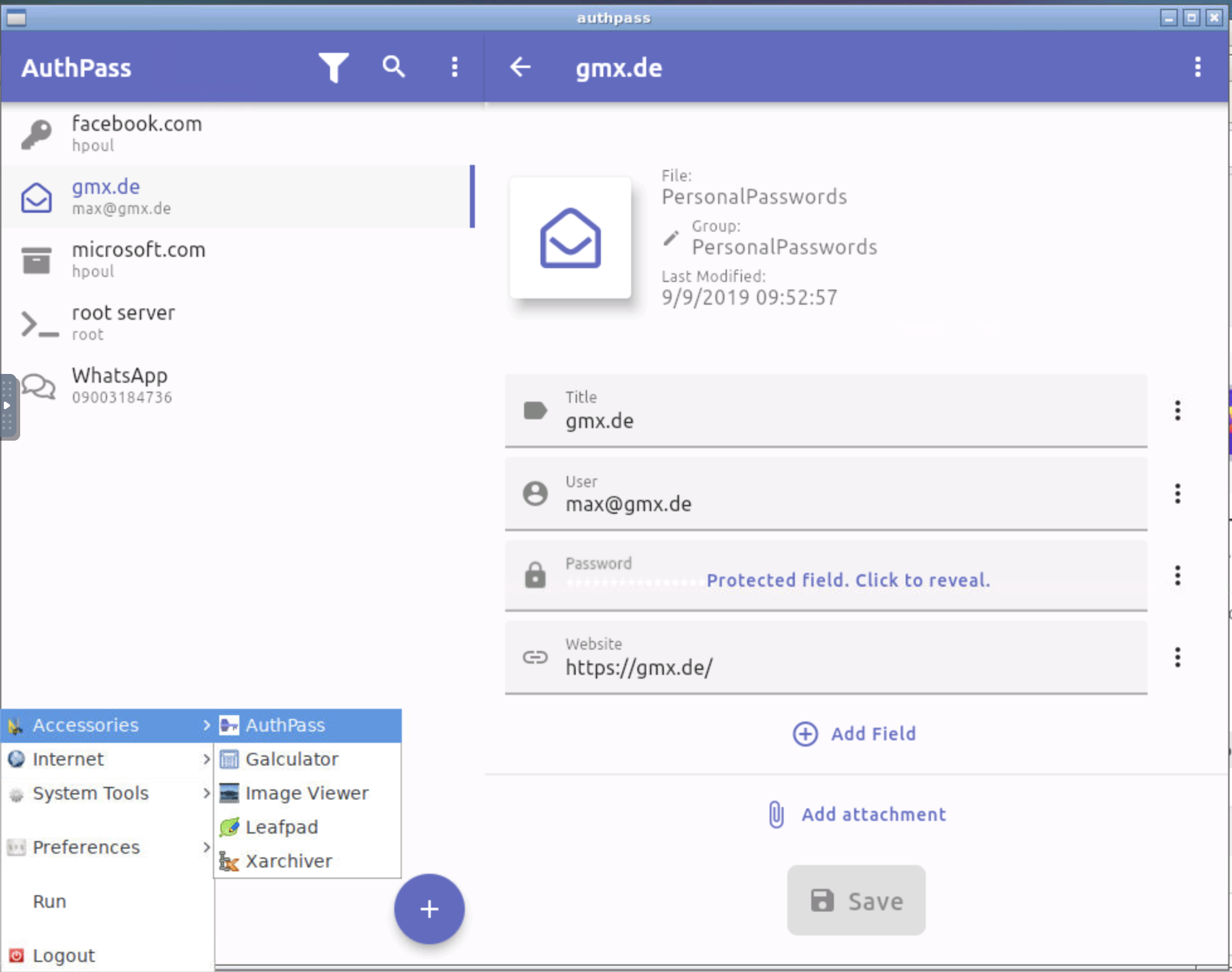Click Save button to save gmx.de entry

pos(854,901)
